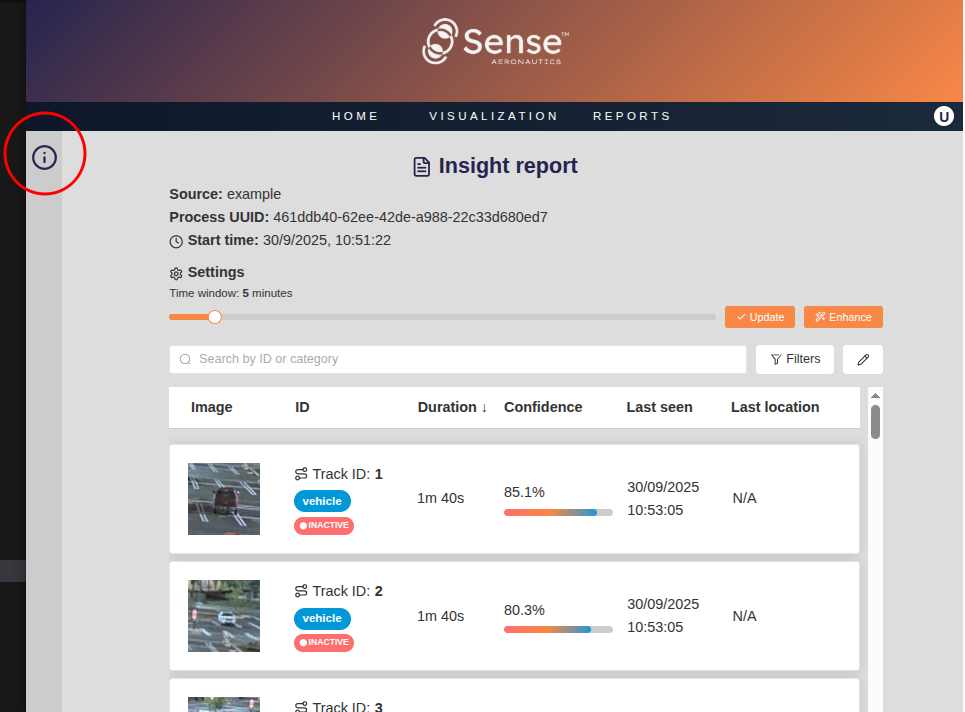Click the track icon beside Track ID 1
Image resolution: width=965 pixels, height=712 pixels.
(x=301, y=474)
